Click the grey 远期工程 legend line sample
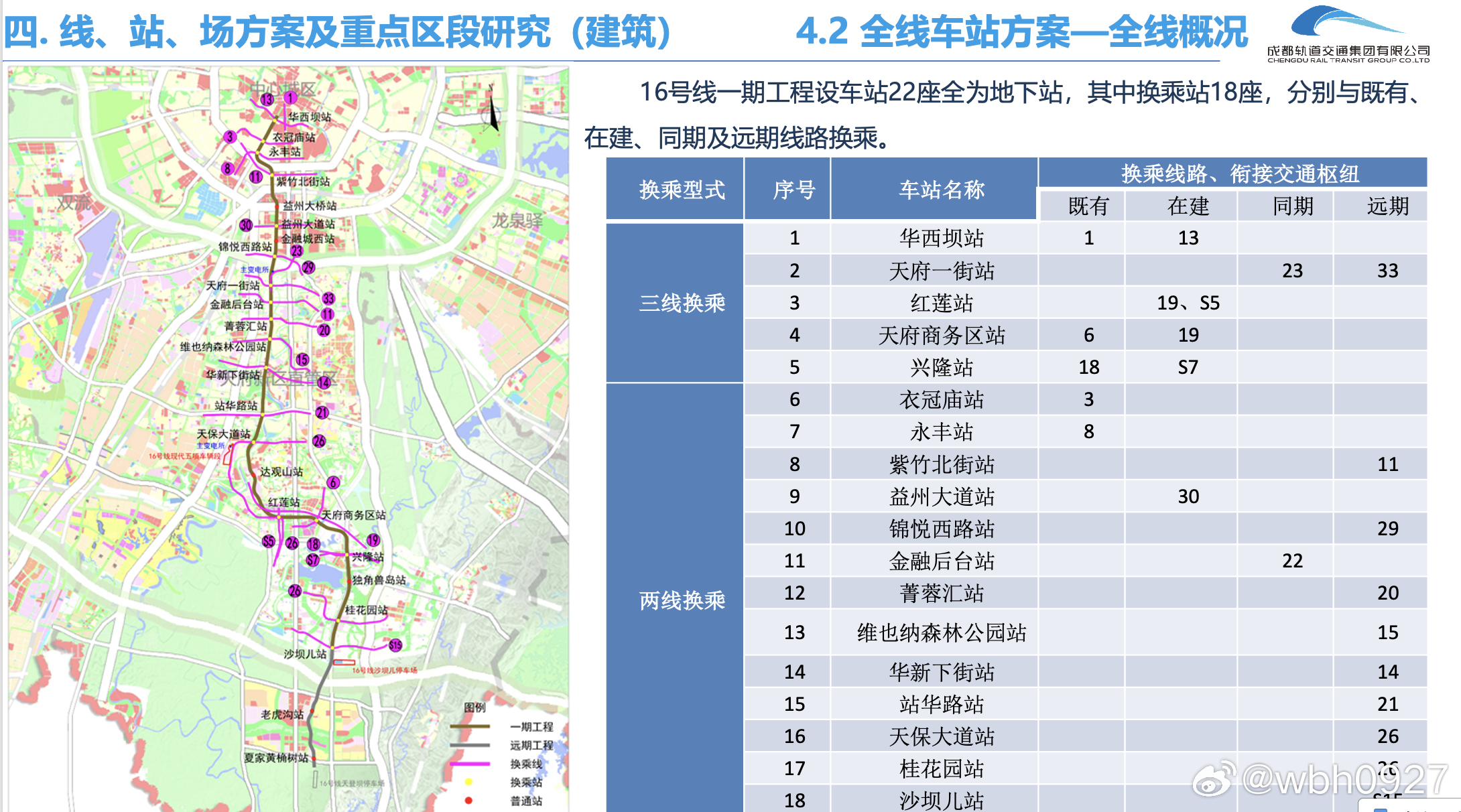This screenshot has width=1461, height=812. point(470,745)
